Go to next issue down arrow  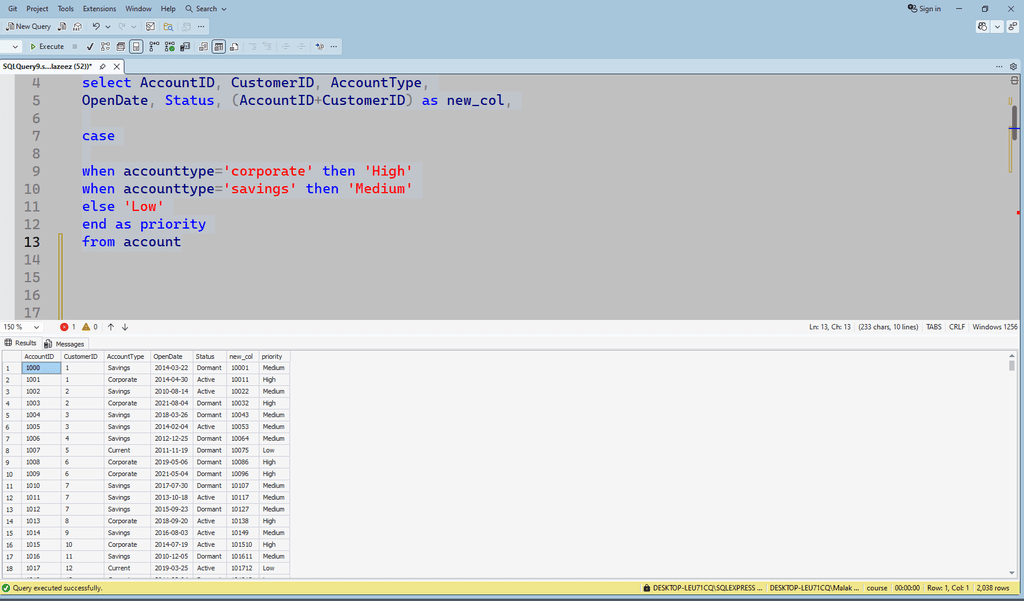point(125,327)
